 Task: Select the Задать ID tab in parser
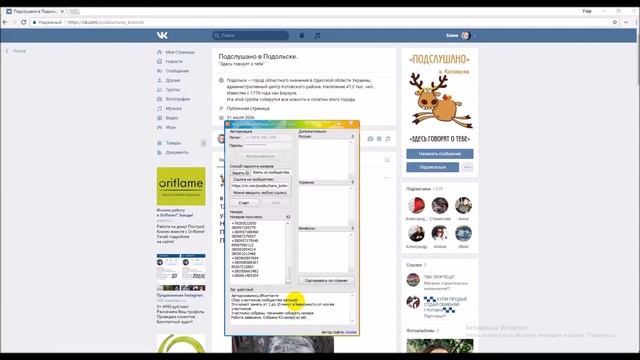tap(240, 173)
